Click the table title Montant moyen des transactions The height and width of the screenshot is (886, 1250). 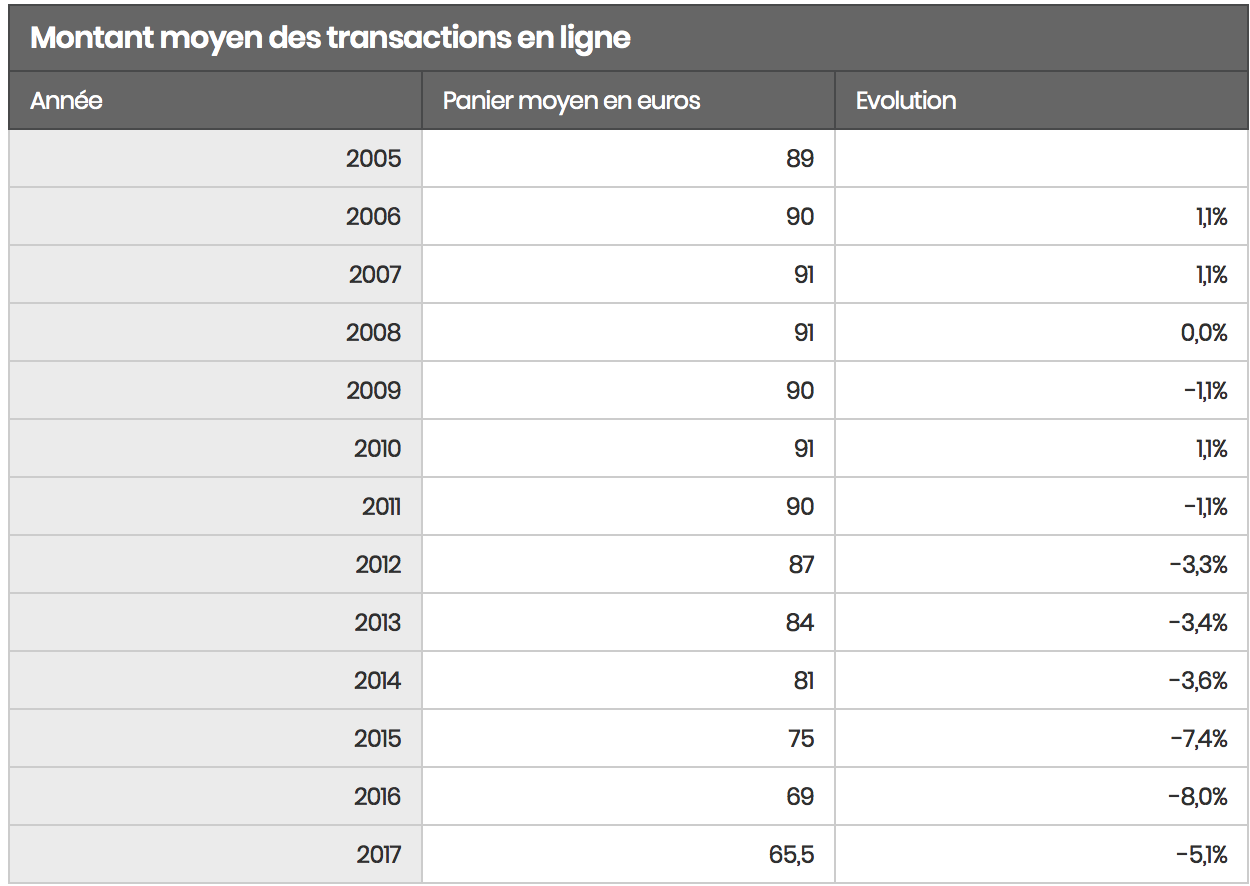pos(330,38)
